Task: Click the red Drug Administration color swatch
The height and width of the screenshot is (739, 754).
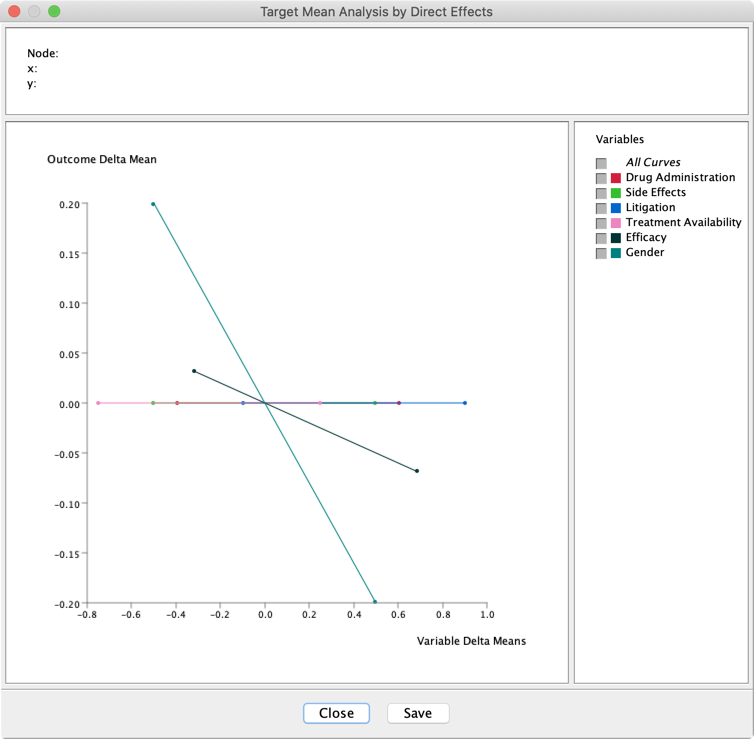Action: (617, 178)
